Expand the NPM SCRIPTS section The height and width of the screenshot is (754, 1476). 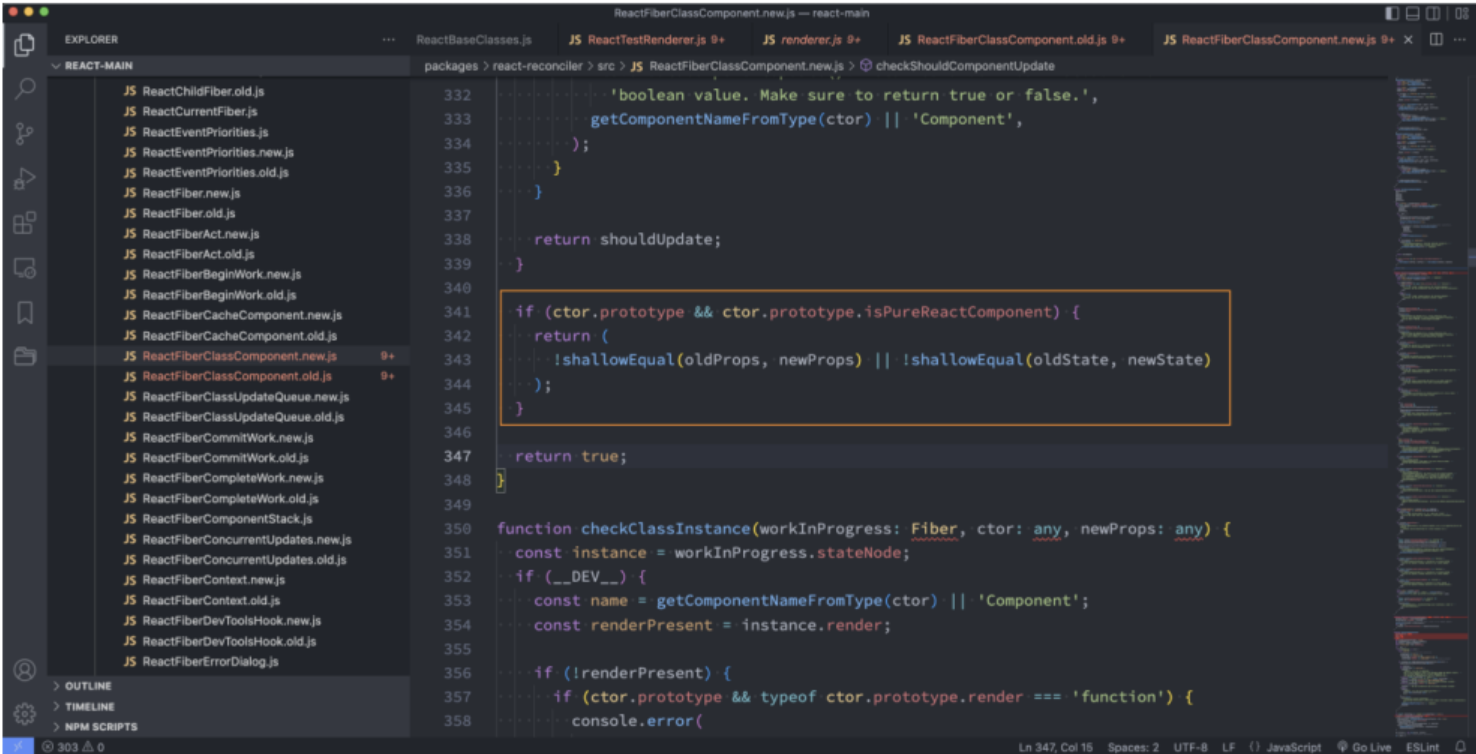pos(228,727)
